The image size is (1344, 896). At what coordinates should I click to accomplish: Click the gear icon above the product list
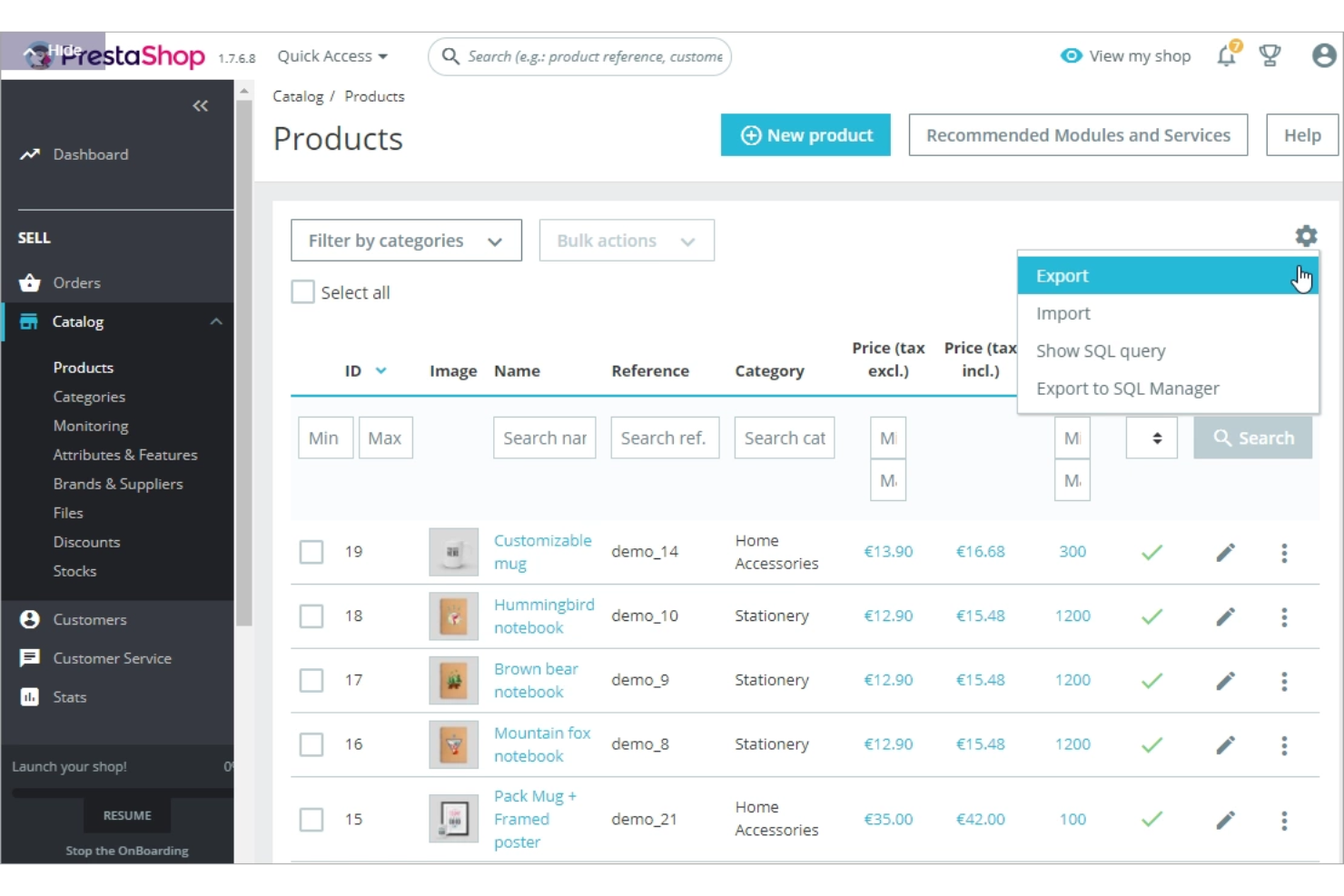[1305, 235]
